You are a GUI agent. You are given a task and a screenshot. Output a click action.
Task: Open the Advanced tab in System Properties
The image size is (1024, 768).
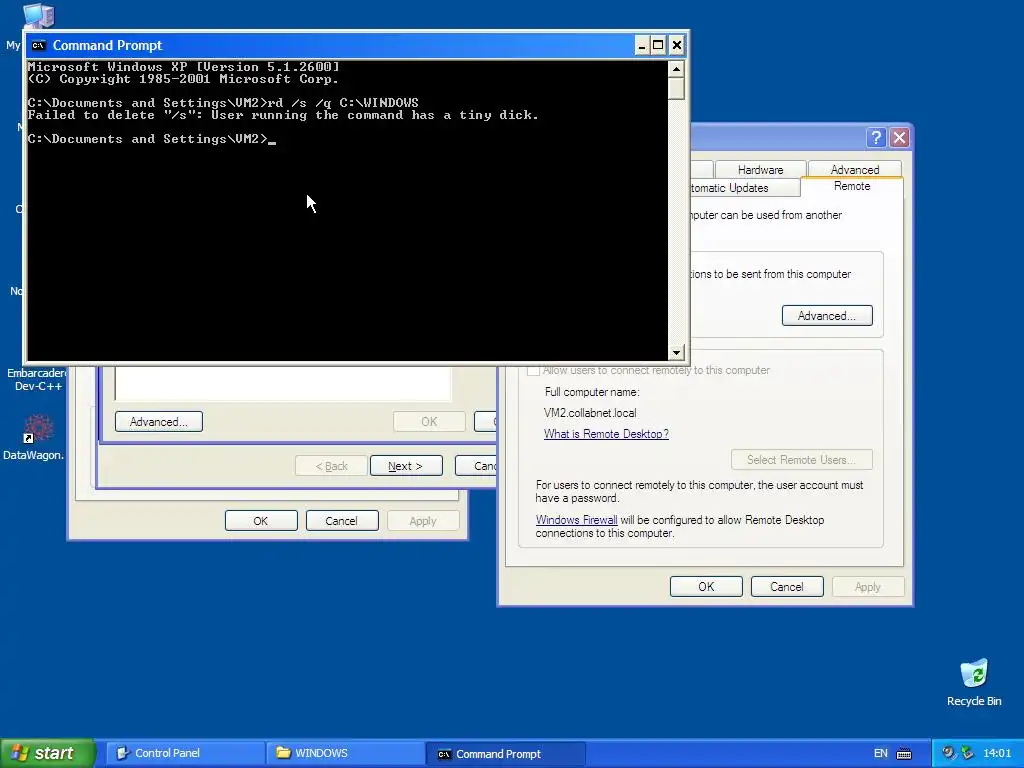coord(854,169)
